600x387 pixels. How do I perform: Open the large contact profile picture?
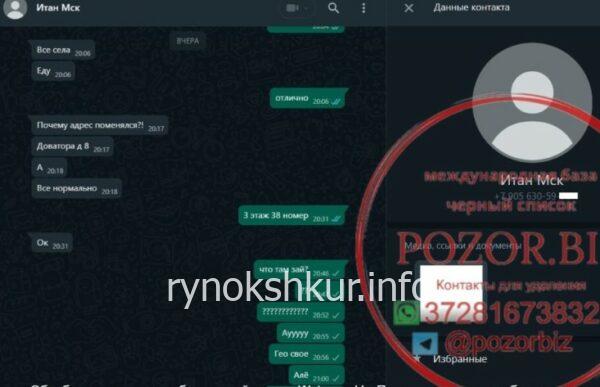tap(532, 102)
